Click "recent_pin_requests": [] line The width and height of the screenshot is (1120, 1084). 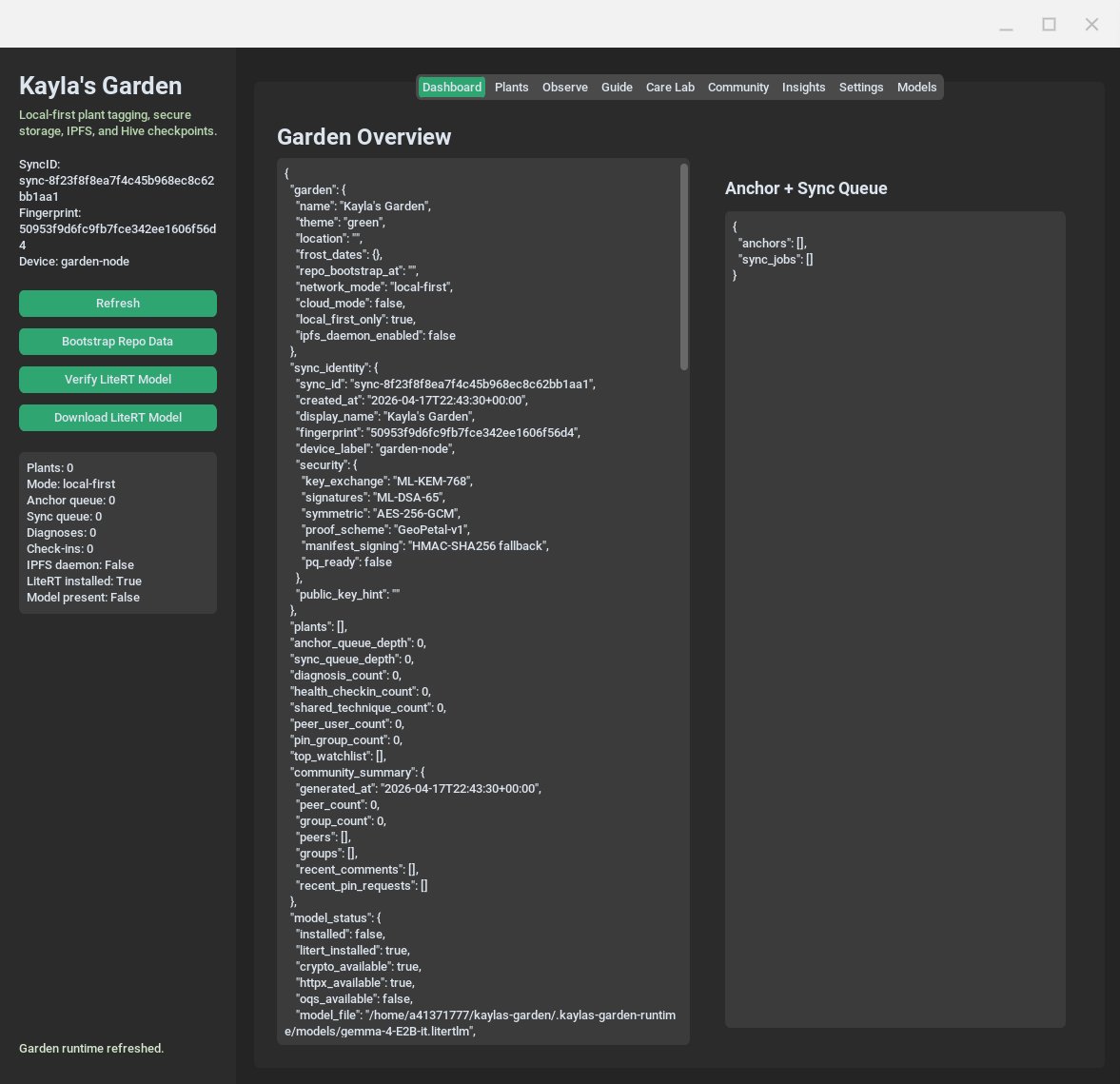point(362,886)
